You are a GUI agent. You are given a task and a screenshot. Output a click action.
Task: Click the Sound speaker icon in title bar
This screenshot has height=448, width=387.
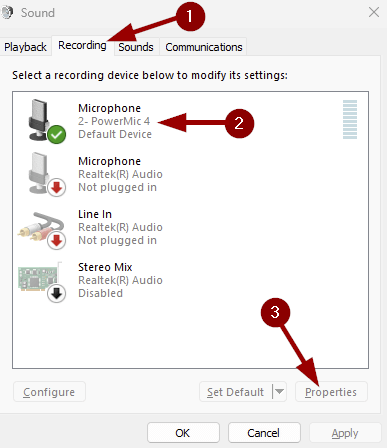7,13
